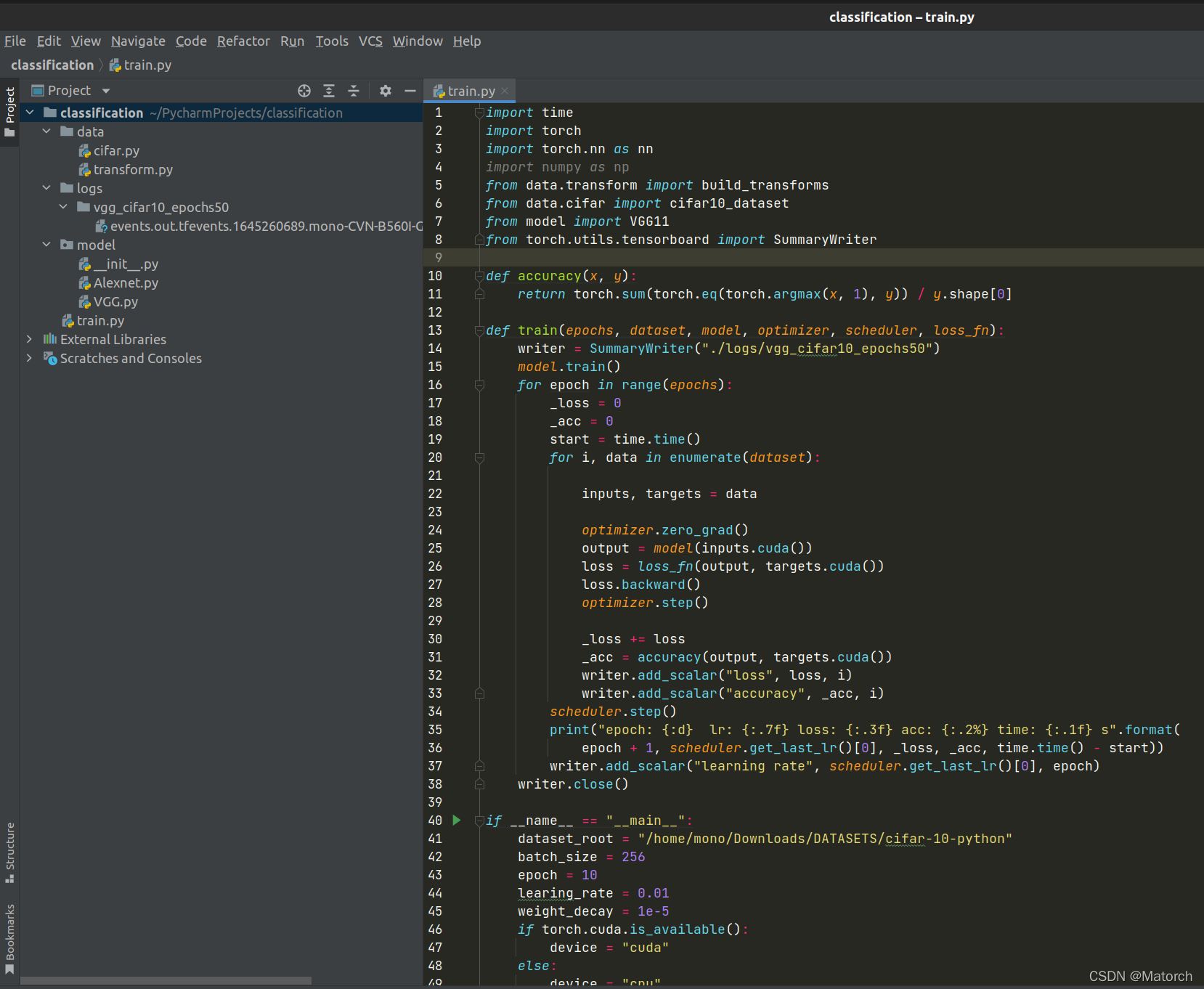Collapse the model folder

pos(46,245)
